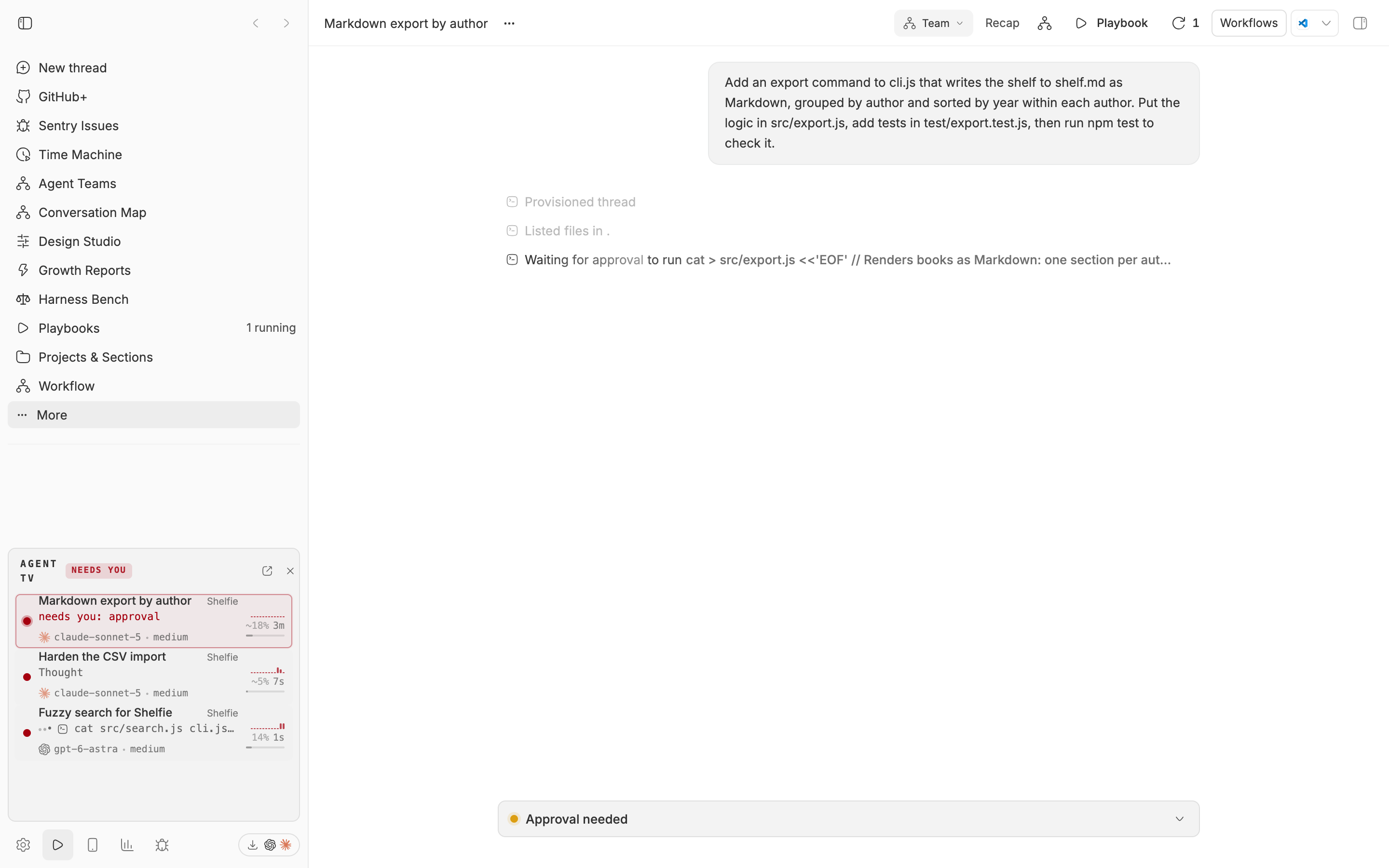Toggle the right side panel icon
The image size is (1389, 868).
1360,23
